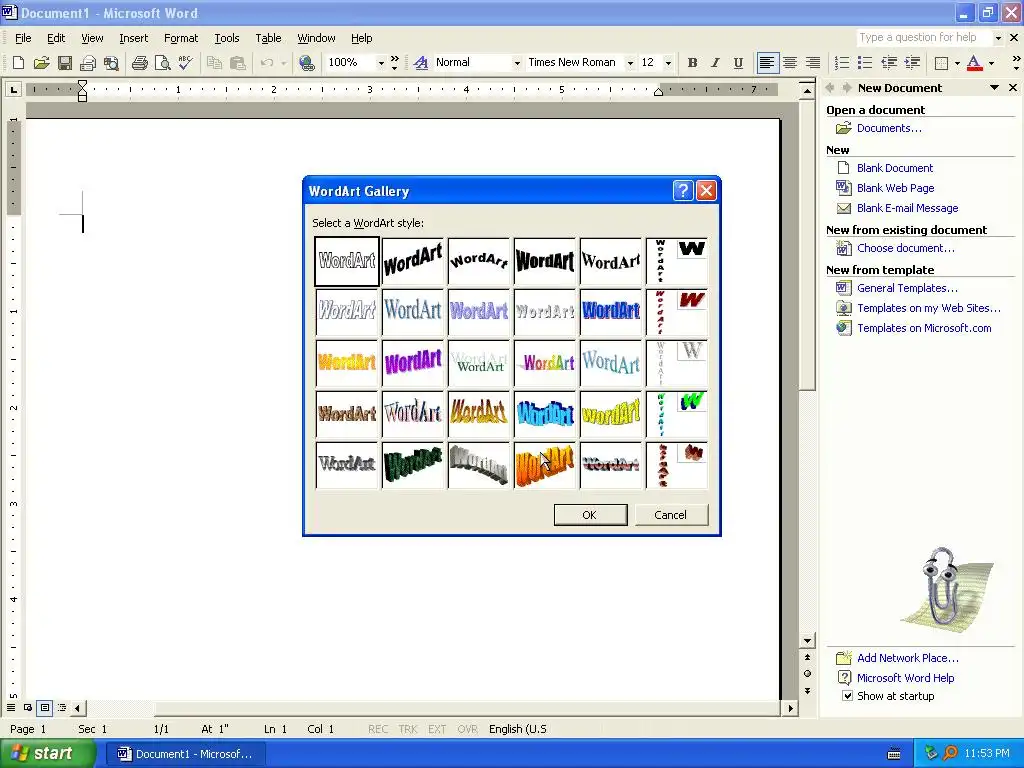
Task: Select Center alignment
Action: point(790,63)
